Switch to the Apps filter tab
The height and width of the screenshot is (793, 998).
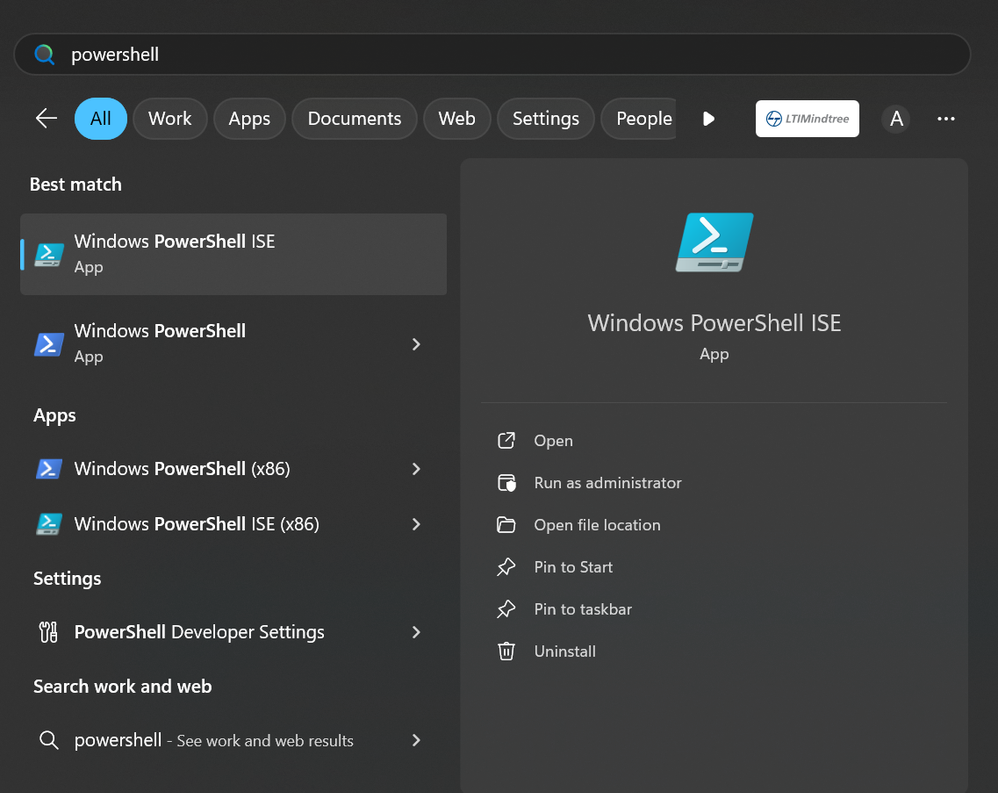tap(249, 119)
